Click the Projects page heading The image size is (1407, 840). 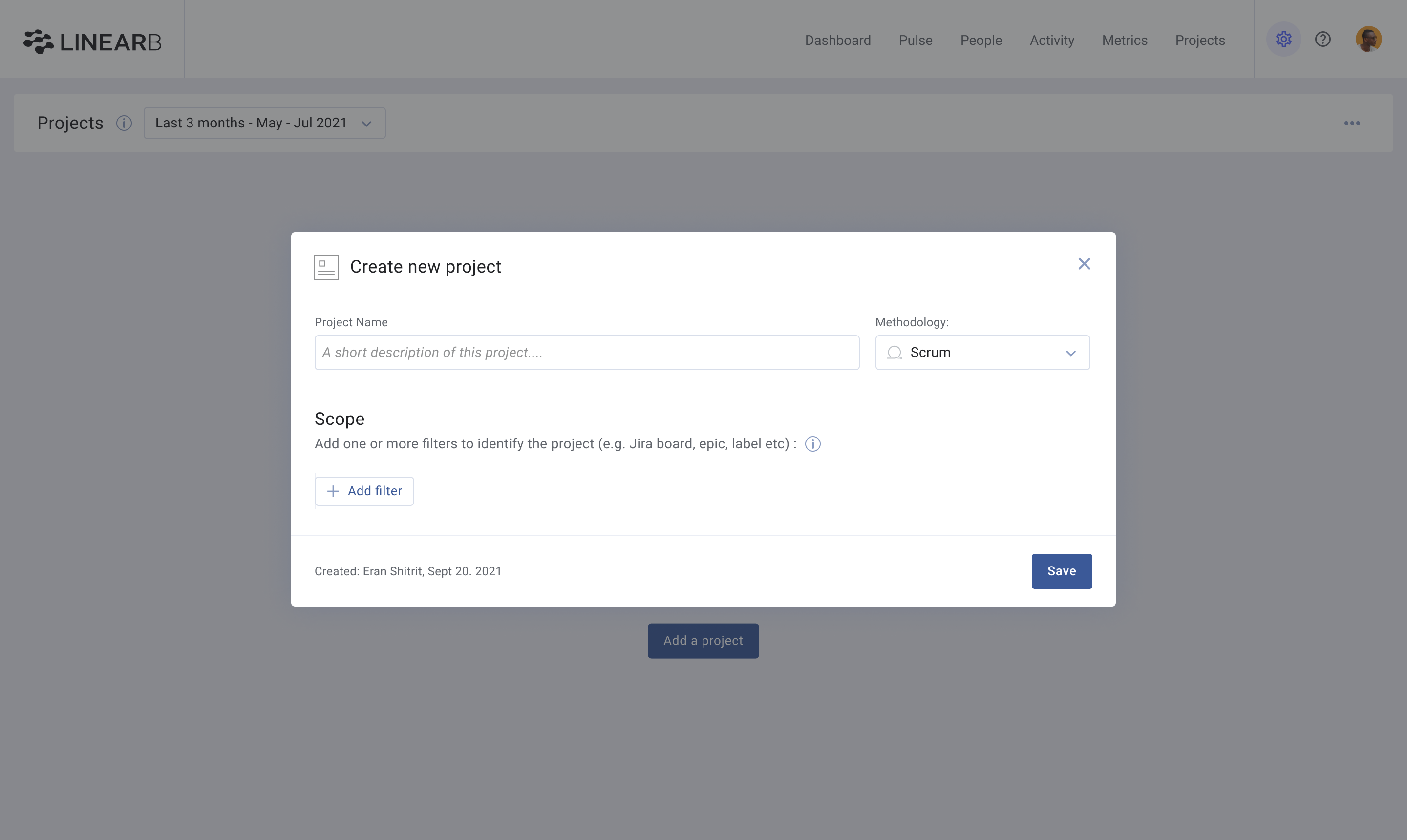[x=70, y=123]
